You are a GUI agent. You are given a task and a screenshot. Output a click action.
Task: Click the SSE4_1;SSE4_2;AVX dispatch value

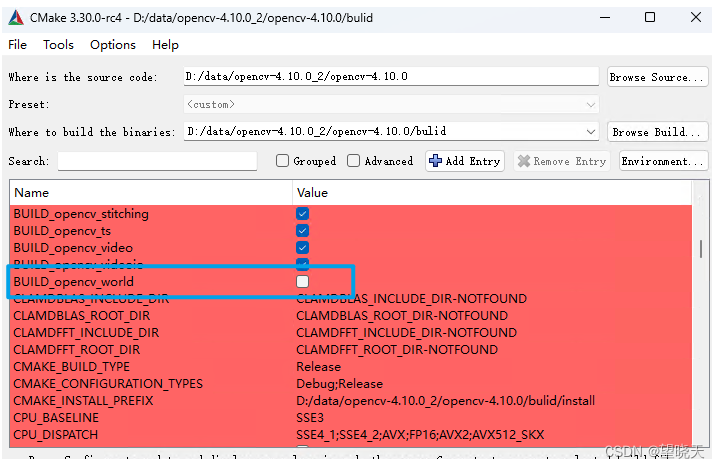pos(420,435)
